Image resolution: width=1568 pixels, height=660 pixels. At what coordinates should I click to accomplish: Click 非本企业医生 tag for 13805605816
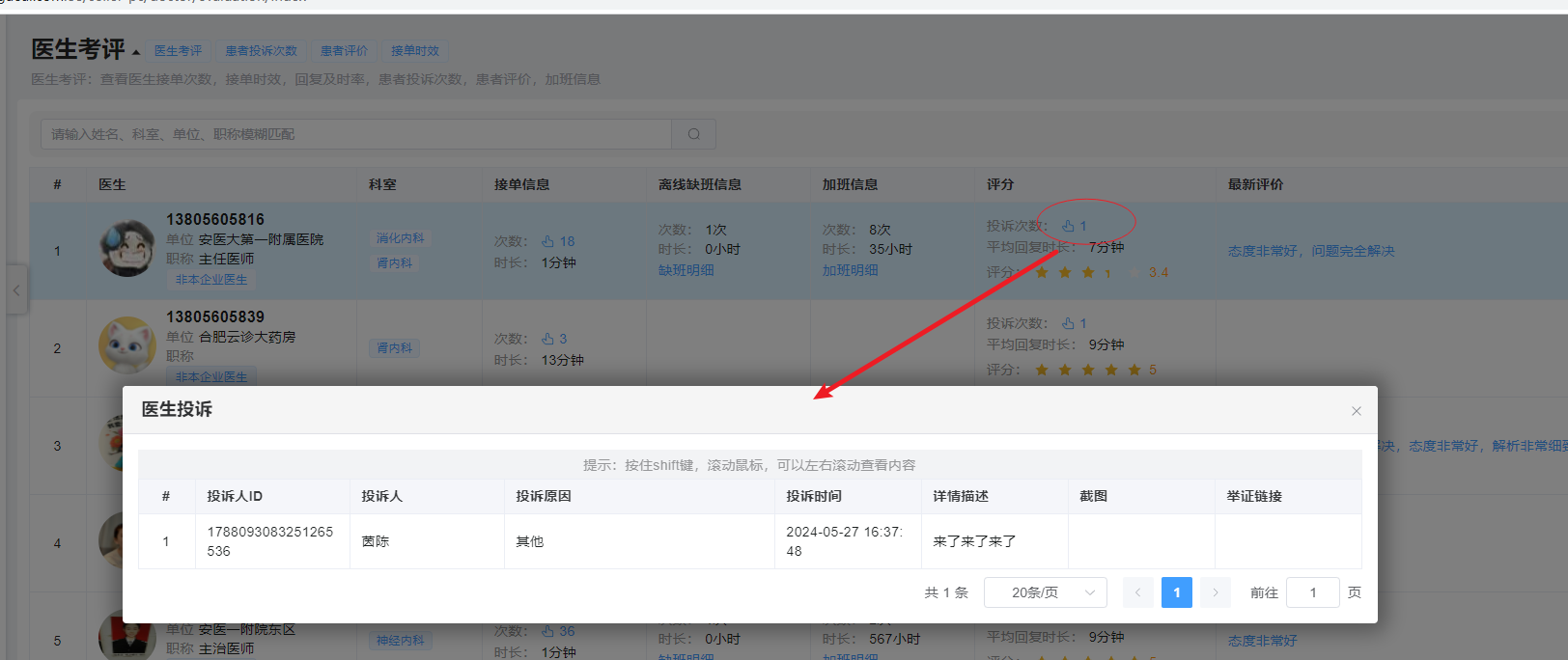(x=211, y=280)
